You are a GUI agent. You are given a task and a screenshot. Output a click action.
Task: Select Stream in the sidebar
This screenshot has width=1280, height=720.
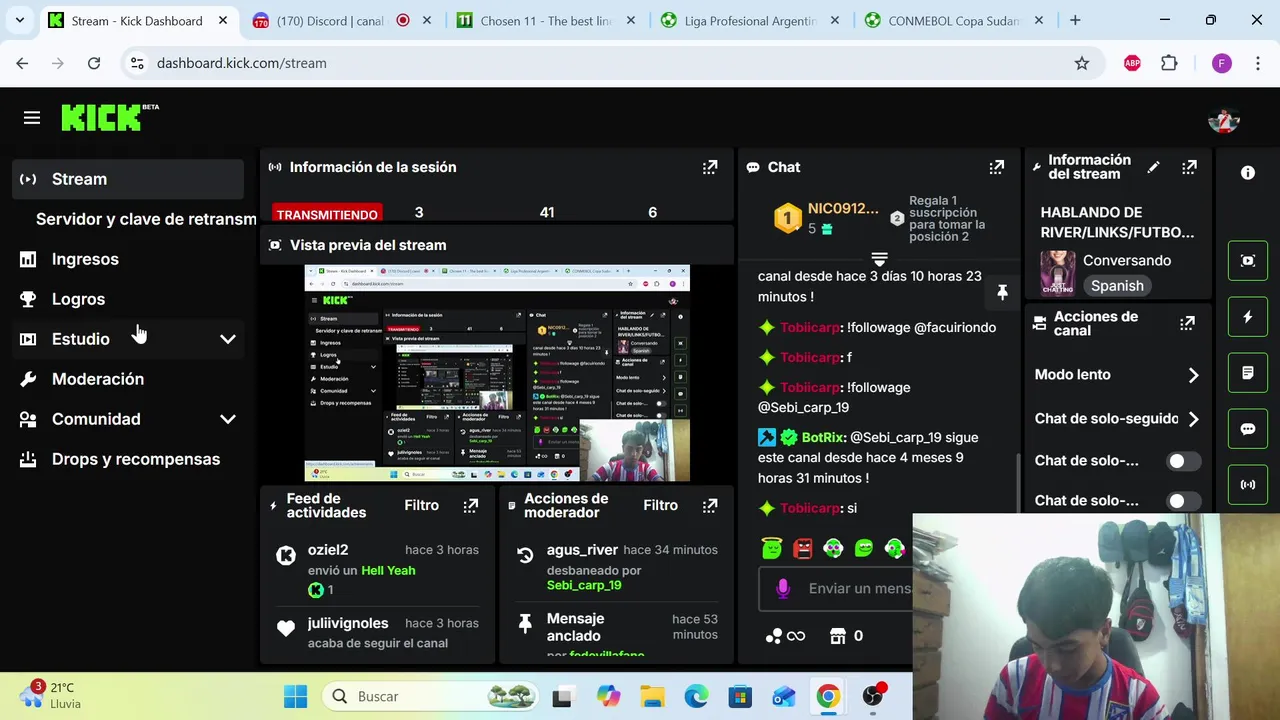pos(128,179)
